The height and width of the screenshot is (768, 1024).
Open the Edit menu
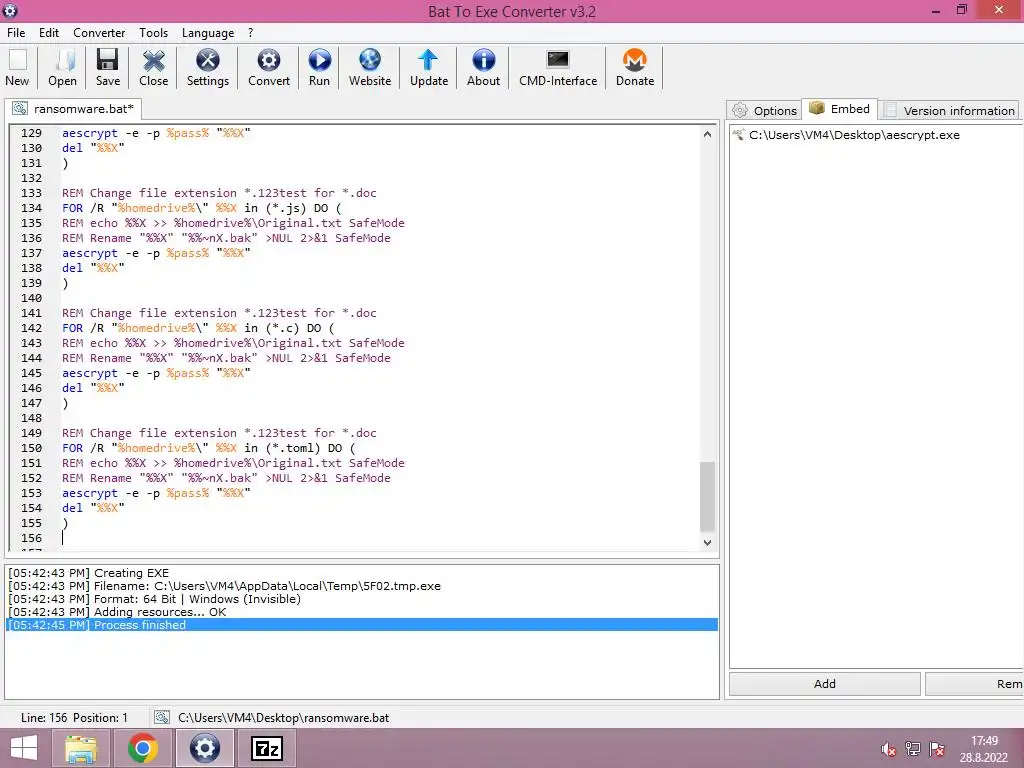[x=48, y=33]
